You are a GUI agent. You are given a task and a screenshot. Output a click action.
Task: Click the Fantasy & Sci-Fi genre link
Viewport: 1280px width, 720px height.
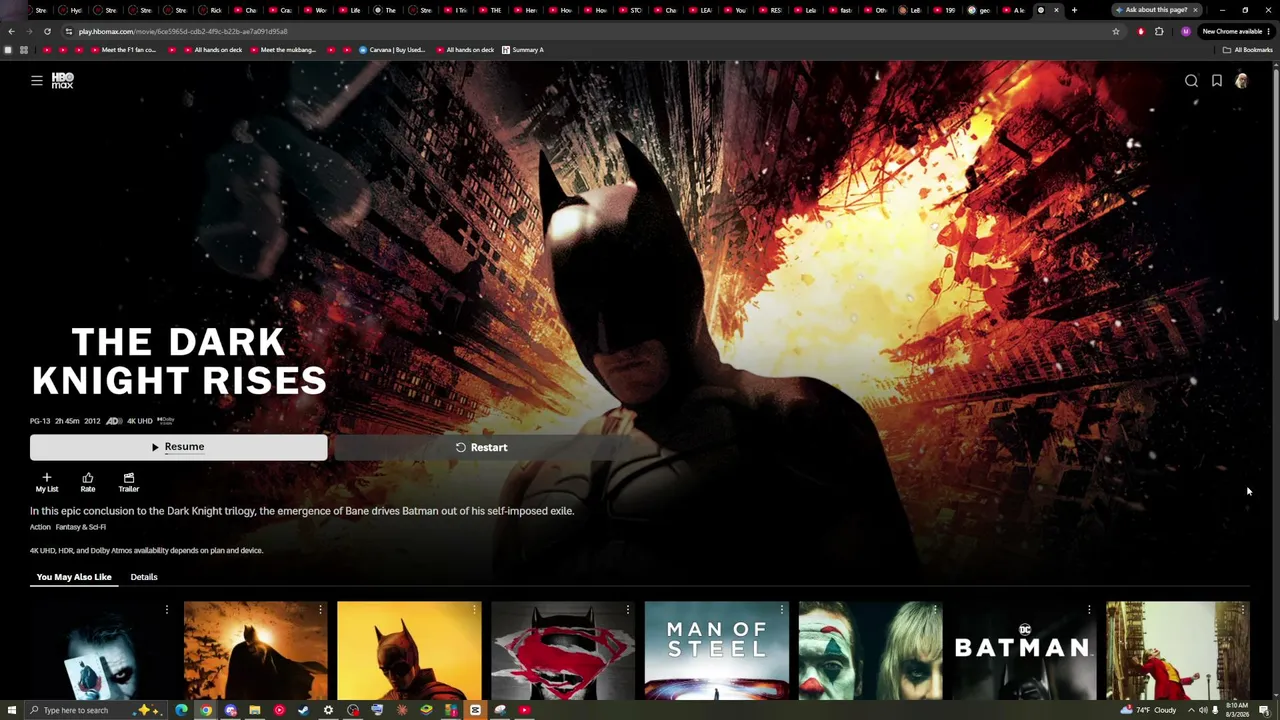81,527
